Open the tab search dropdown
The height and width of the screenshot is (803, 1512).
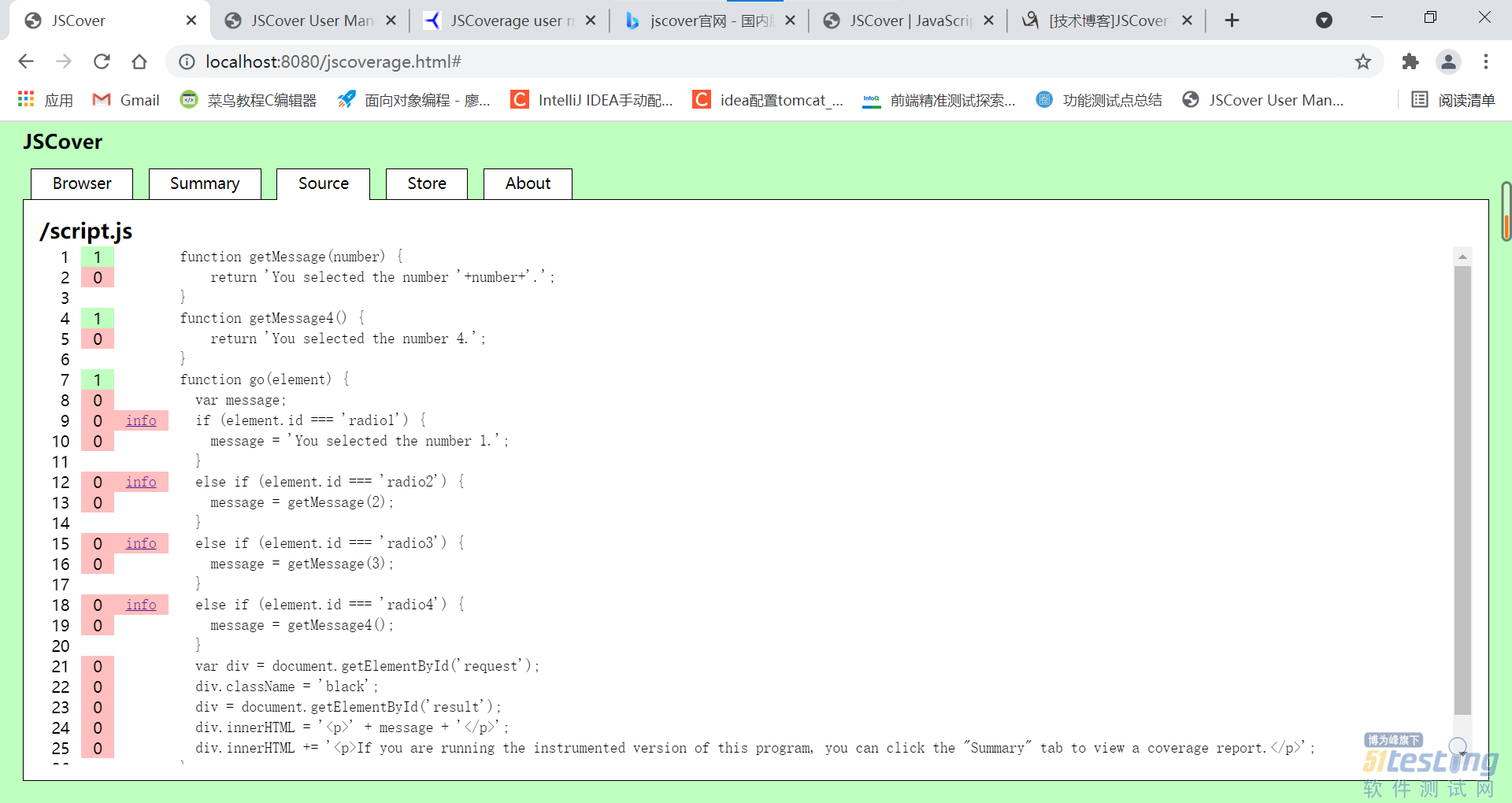[x=1325, y=20]
